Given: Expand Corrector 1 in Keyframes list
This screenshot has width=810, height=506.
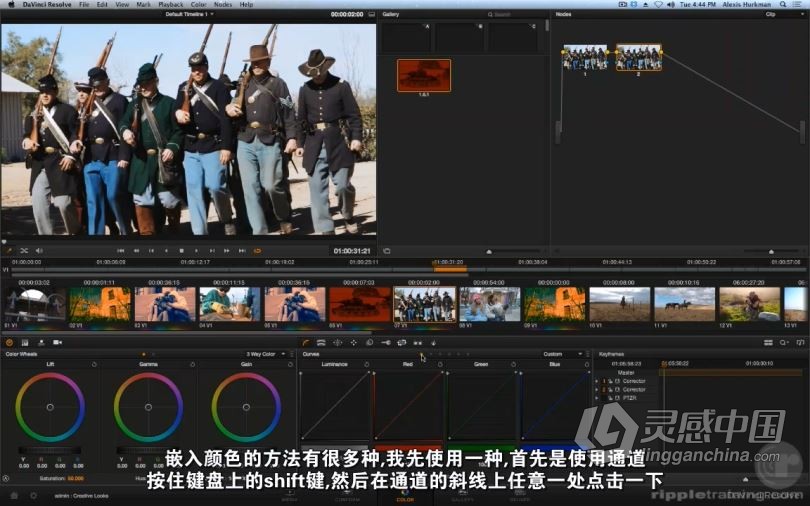Looking at the screenshot, I should pyautogui.click(x=597, y=381).
